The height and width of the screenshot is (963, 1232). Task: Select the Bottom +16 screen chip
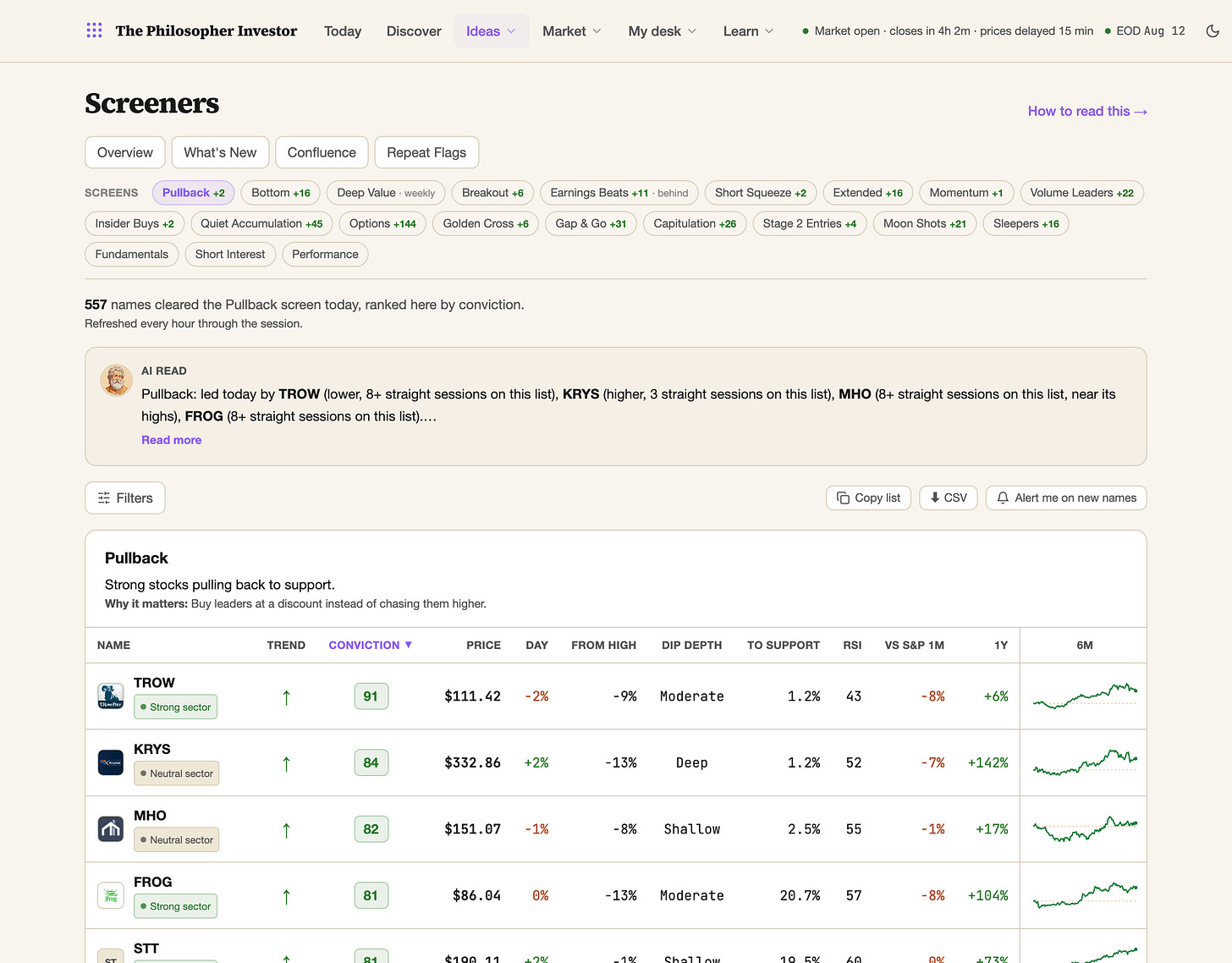281,193
